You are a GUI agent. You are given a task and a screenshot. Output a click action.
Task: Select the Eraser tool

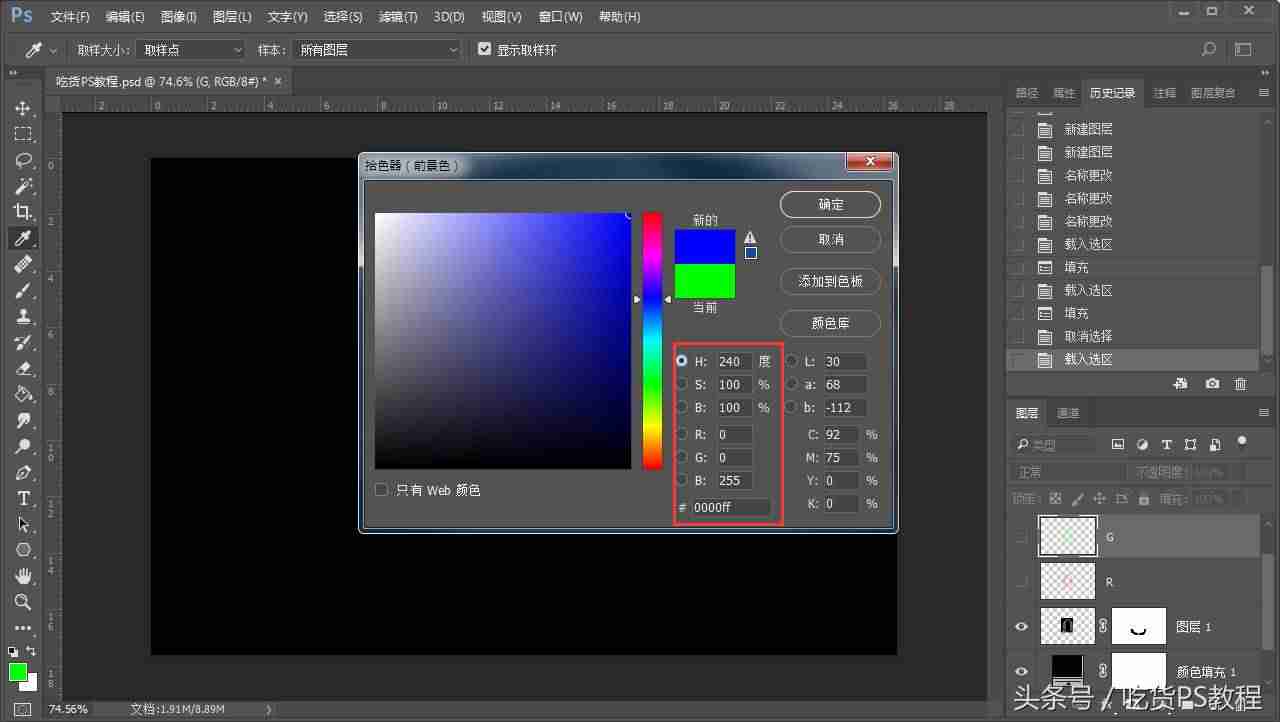[23, 368]
